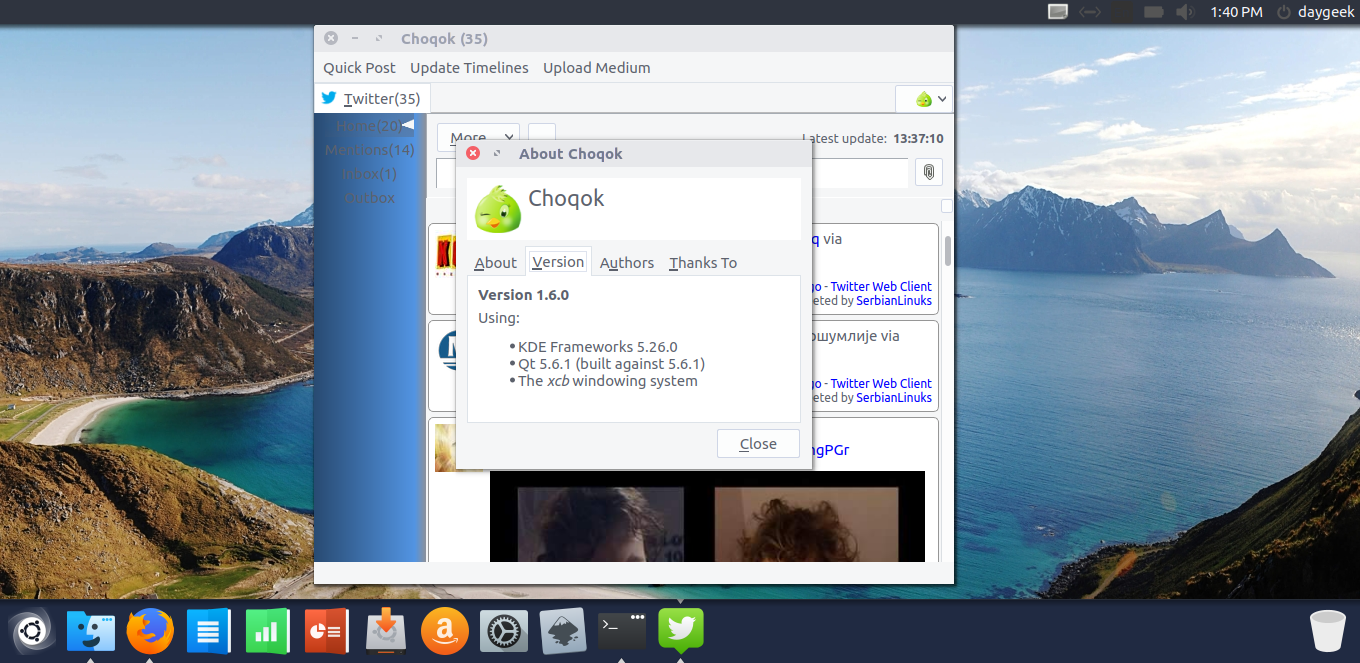Open the software installer icon in the dock
This screenshot has width=1360, height=663.
[385, 632]
